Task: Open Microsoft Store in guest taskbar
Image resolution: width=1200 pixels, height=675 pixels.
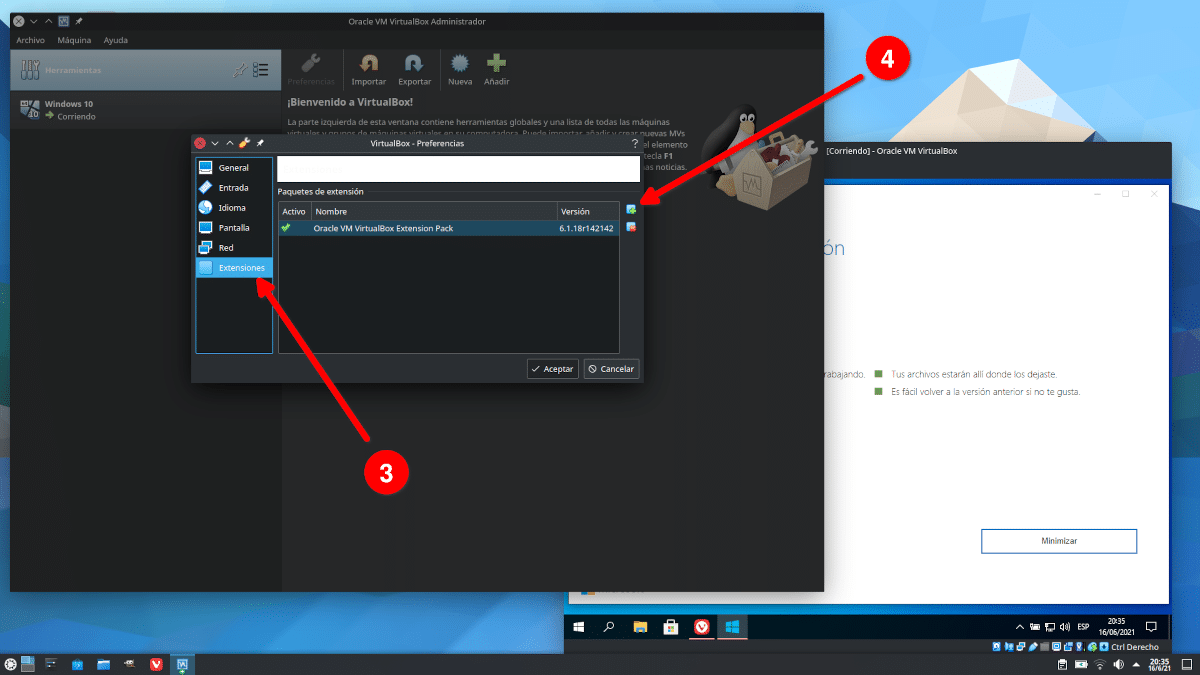Action: [x=671, y=627]
